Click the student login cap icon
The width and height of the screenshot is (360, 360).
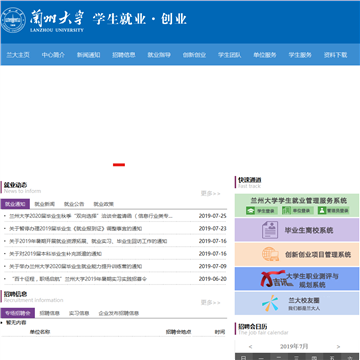250,210
